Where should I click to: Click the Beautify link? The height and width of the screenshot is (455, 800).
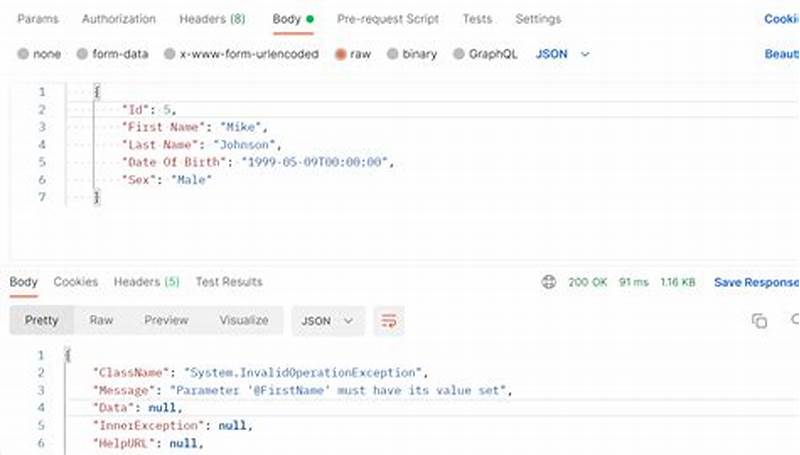pyautogui.click(x=782, y=54)
